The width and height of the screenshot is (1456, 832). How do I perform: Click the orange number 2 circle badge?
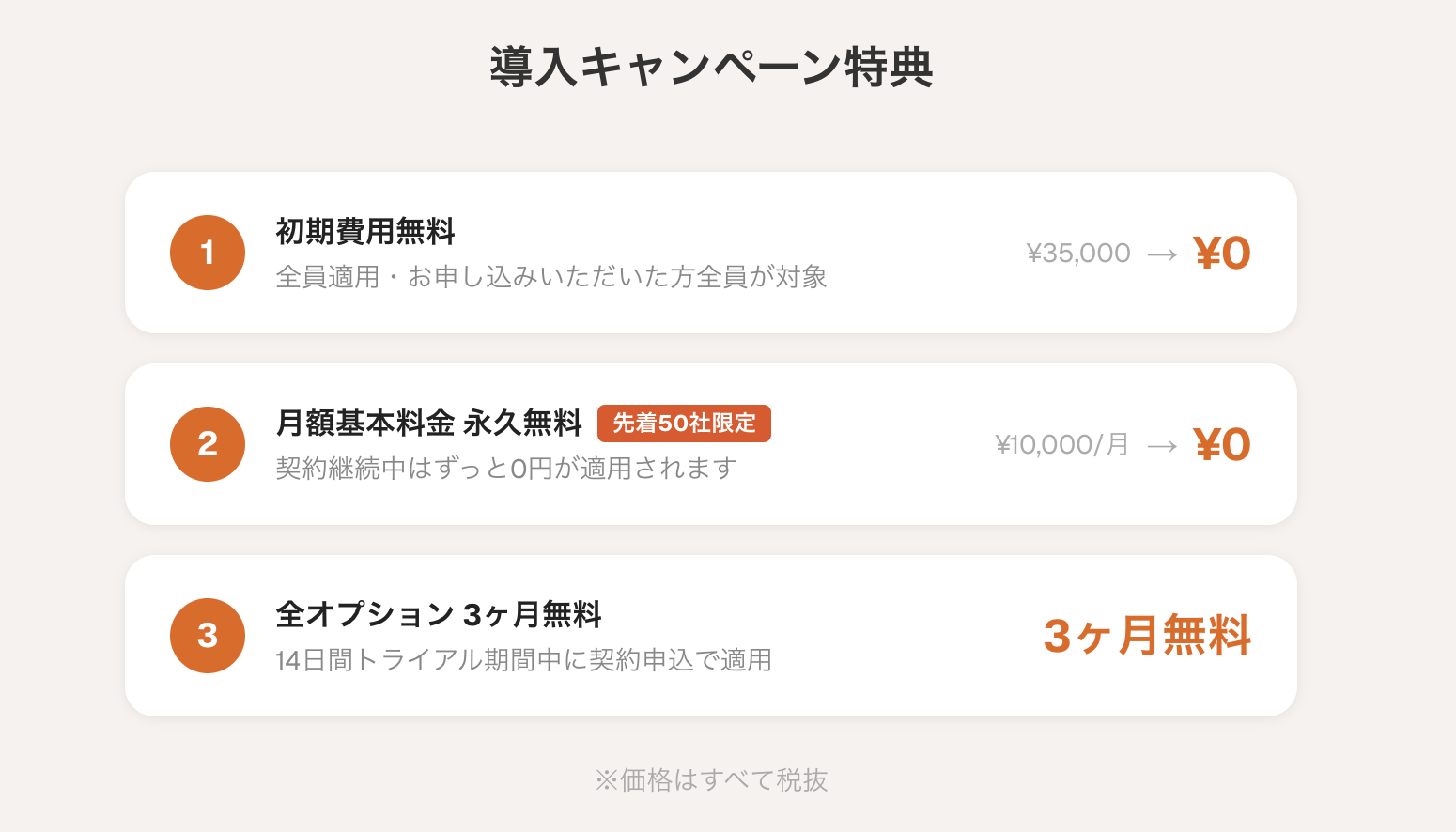208,444
